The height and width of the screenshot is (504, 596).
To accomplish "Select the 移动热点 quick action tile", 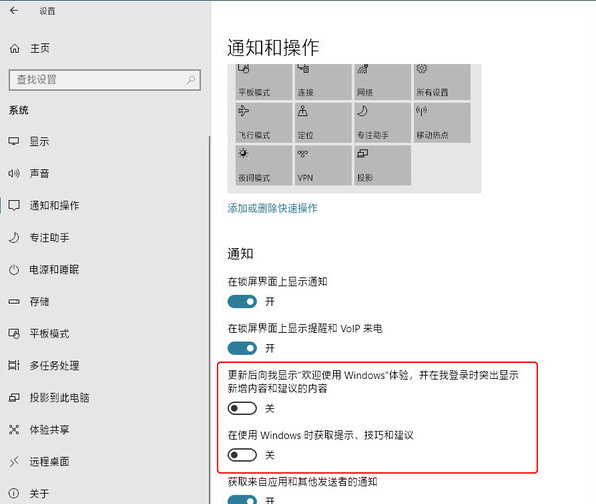I will tap(442, 123).
